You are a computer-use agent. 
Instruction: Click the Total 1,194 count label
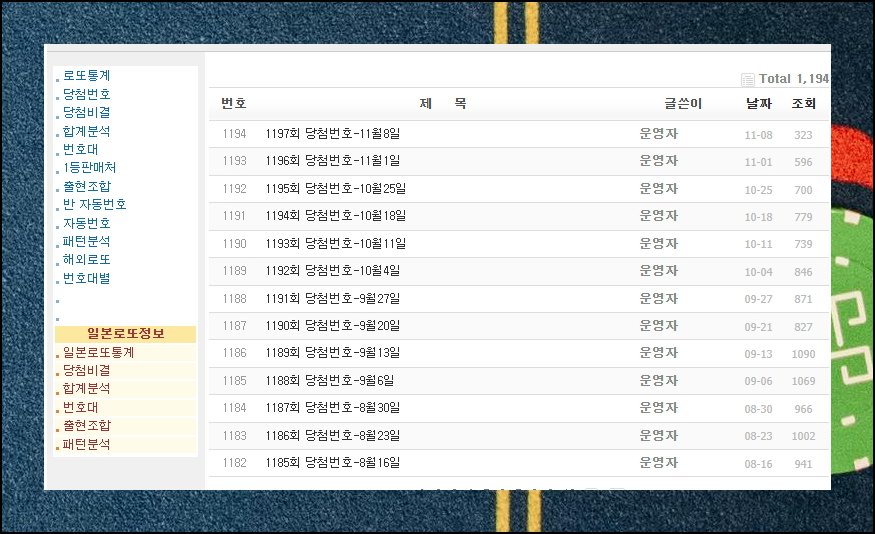(794, 79)
